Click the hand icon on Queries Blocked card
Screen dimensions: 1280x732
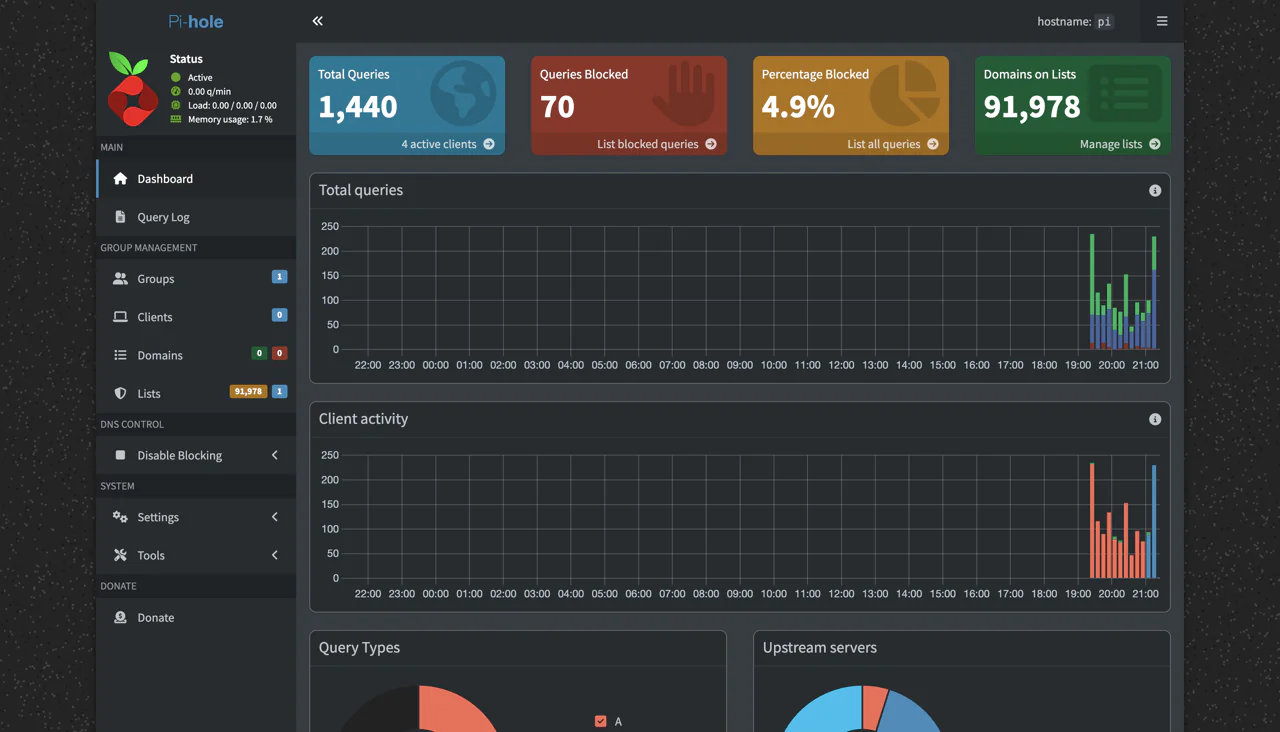tap(684, 94)
